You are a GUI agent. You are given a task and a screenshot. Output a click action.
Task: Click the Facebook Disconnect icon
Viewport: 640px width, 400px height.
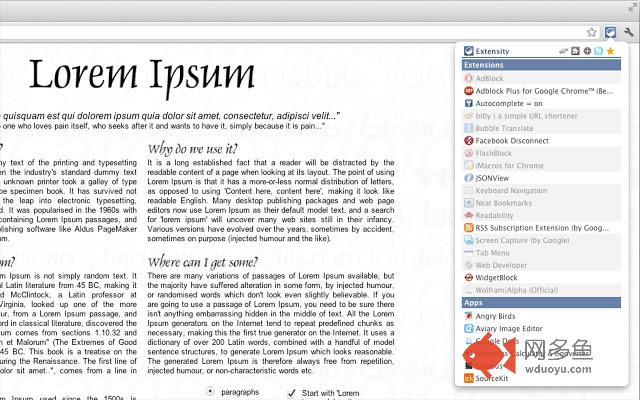(x=468, y=141)
